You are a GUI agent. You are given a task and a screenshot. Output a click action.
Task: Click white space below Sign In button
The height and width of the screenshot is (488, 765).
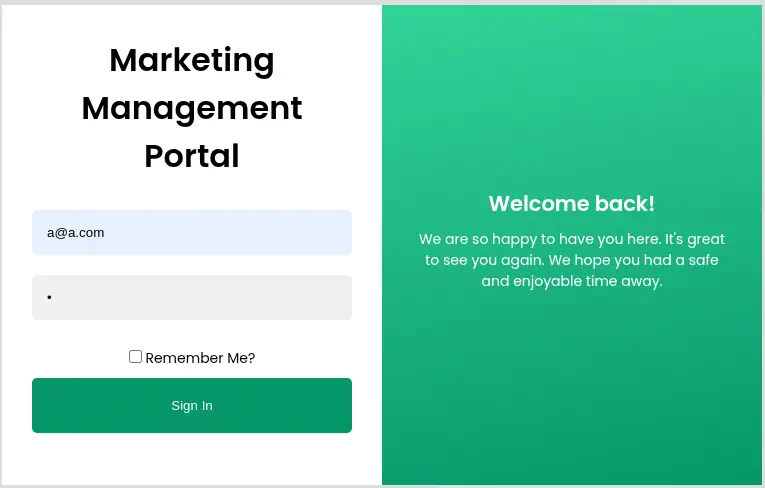(191, 458)
